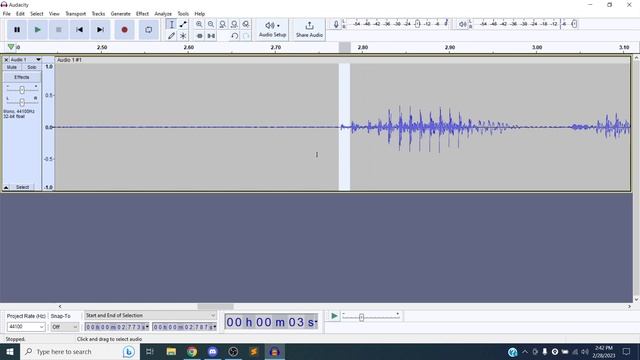The width and height of the screenshot is (640, 360).
Task: Click the speaker playback meter icon
Action: [462, 24]
